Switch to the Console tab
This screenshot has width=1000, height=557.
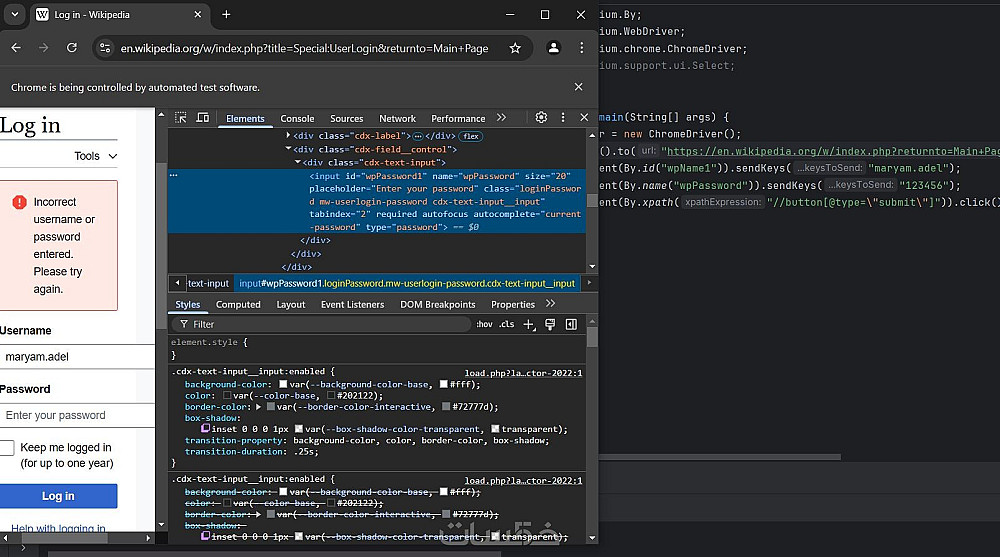coord(297,118)
